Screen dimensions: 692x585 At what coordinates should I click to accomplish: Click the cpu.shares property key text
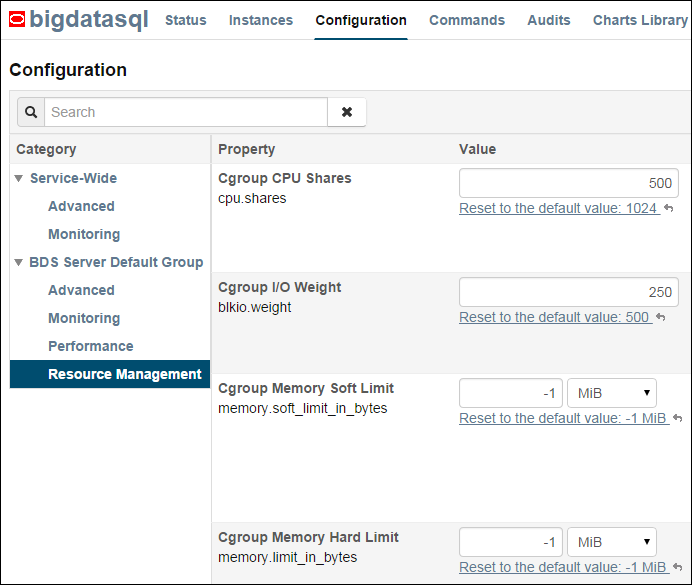[x=252, y=199]
